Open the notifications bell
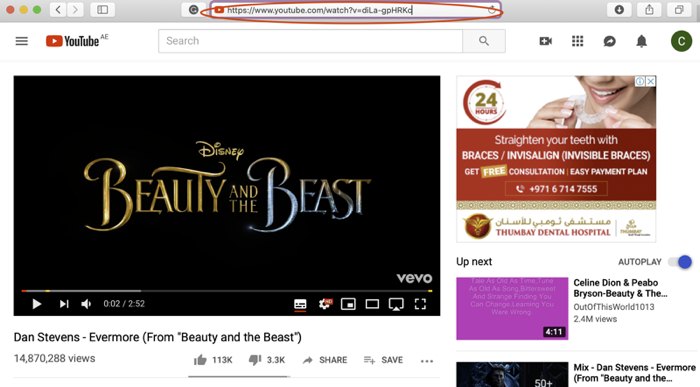 pos(642,41)
